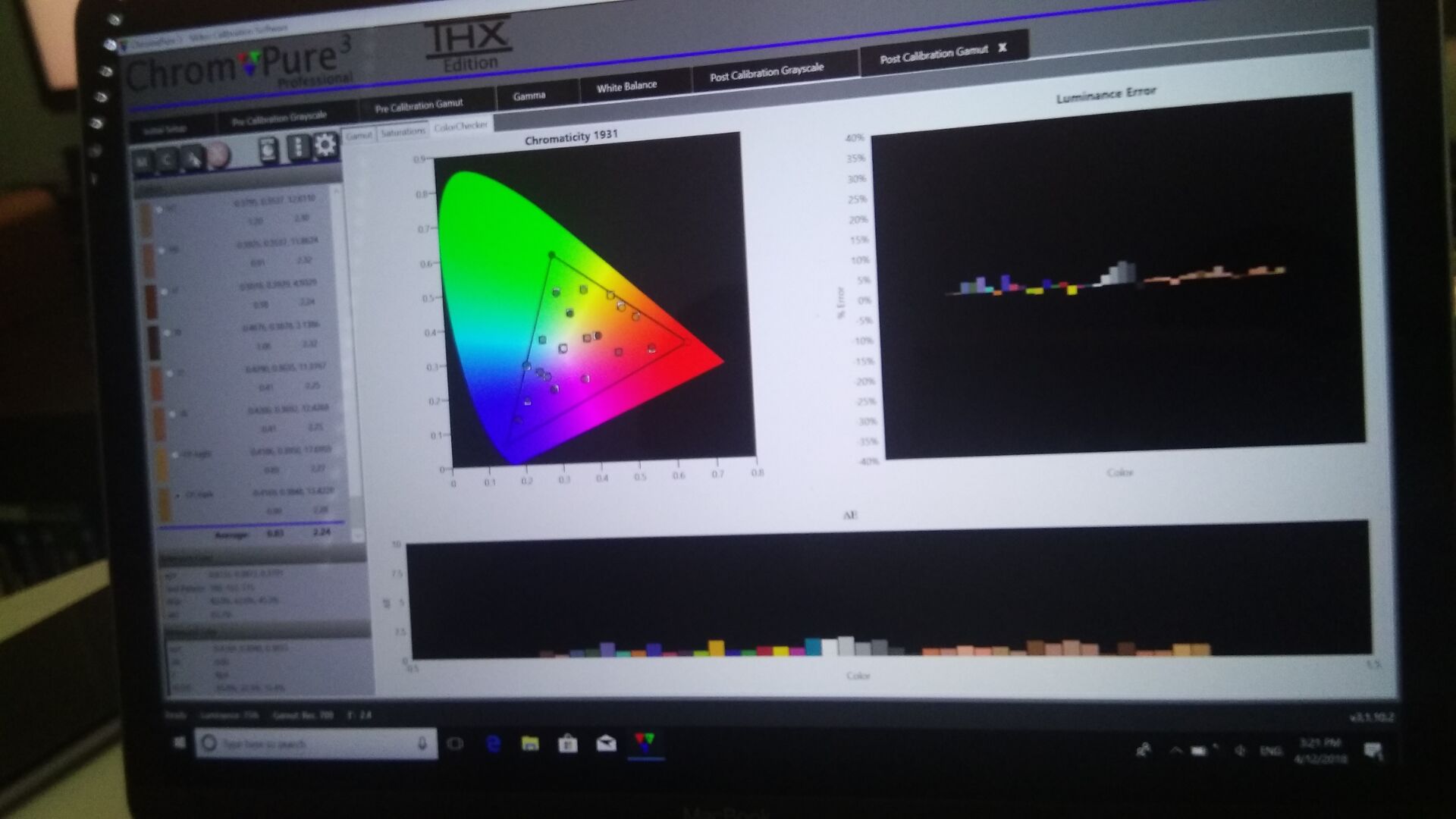Open Task View from the taskbar
1456x819 pixels.
[x=455, y=743]
